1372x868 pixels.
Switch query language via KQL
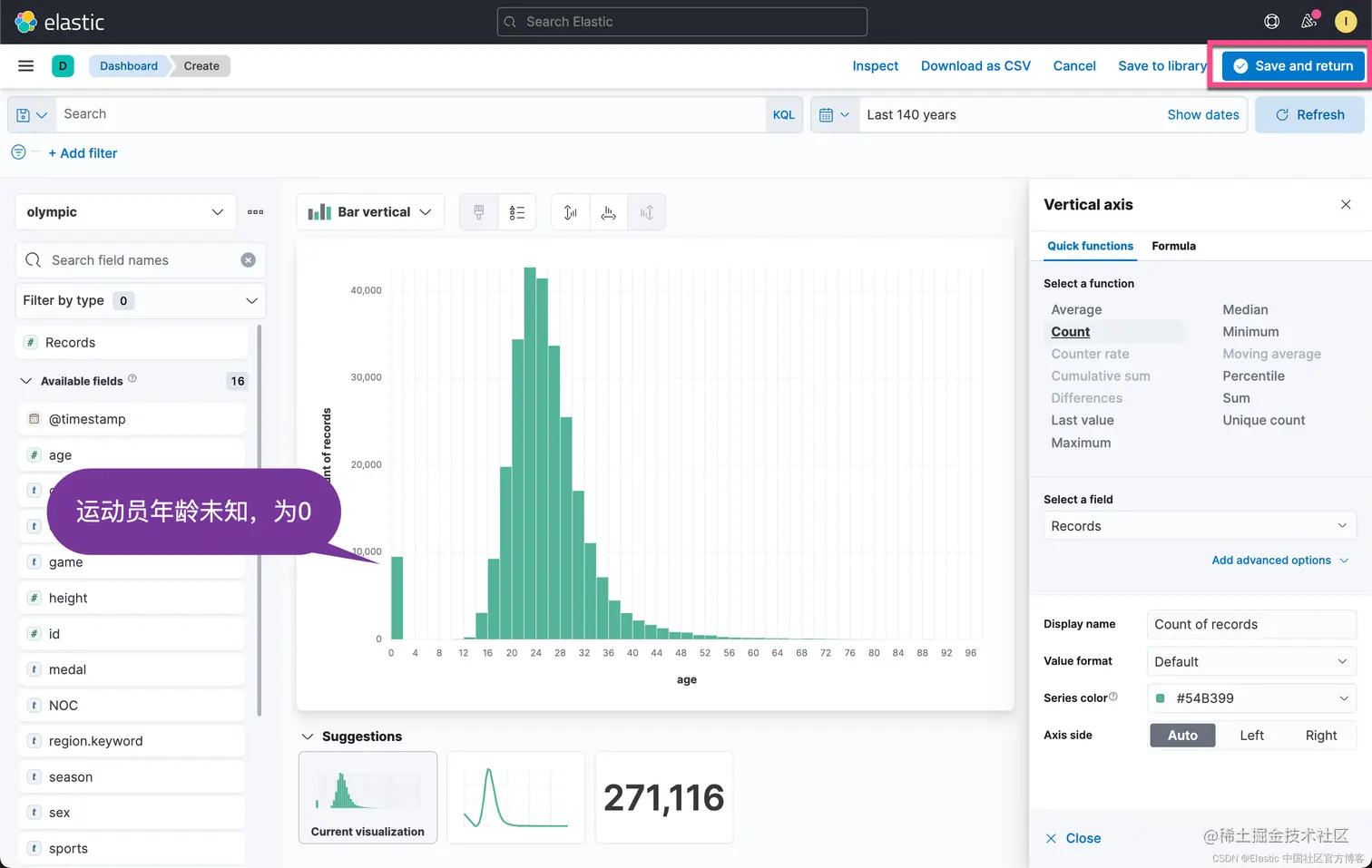[783, 115]
